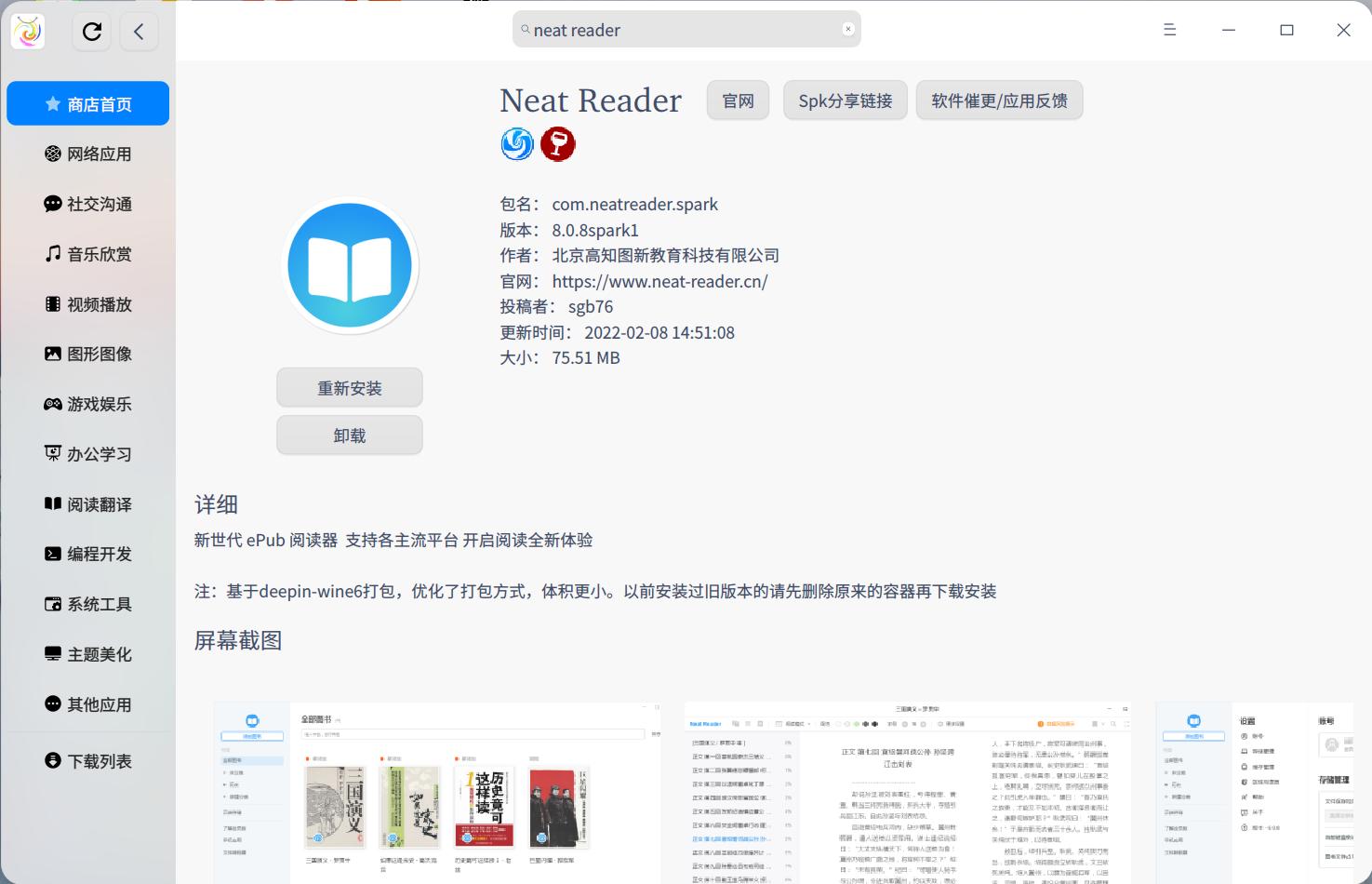The image size is (1372, 884).
Task: Open the hamburger menu in the titlebar
Action: point(1169,30)
